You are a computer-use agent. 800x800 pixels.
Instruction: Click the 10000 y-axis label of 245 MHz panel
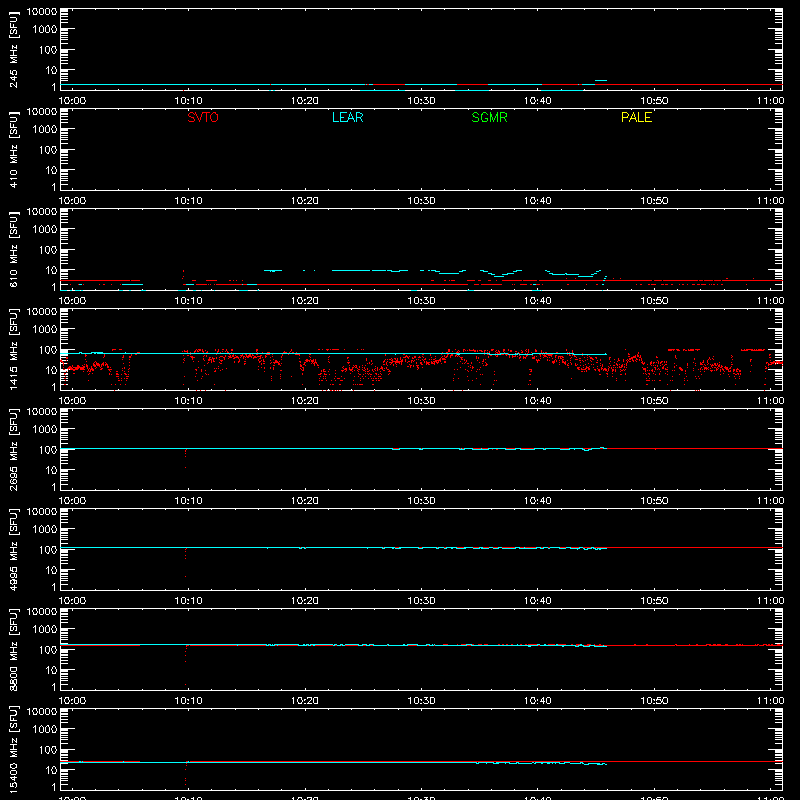(x=42, y=12)
